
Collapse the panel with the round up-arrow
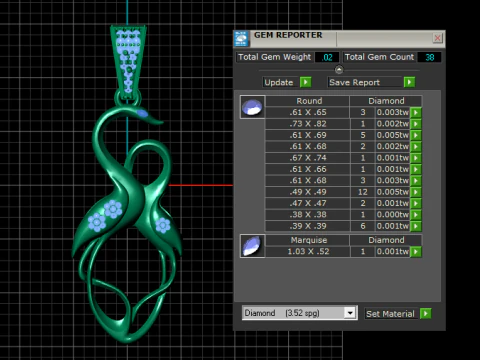[339, 70]
